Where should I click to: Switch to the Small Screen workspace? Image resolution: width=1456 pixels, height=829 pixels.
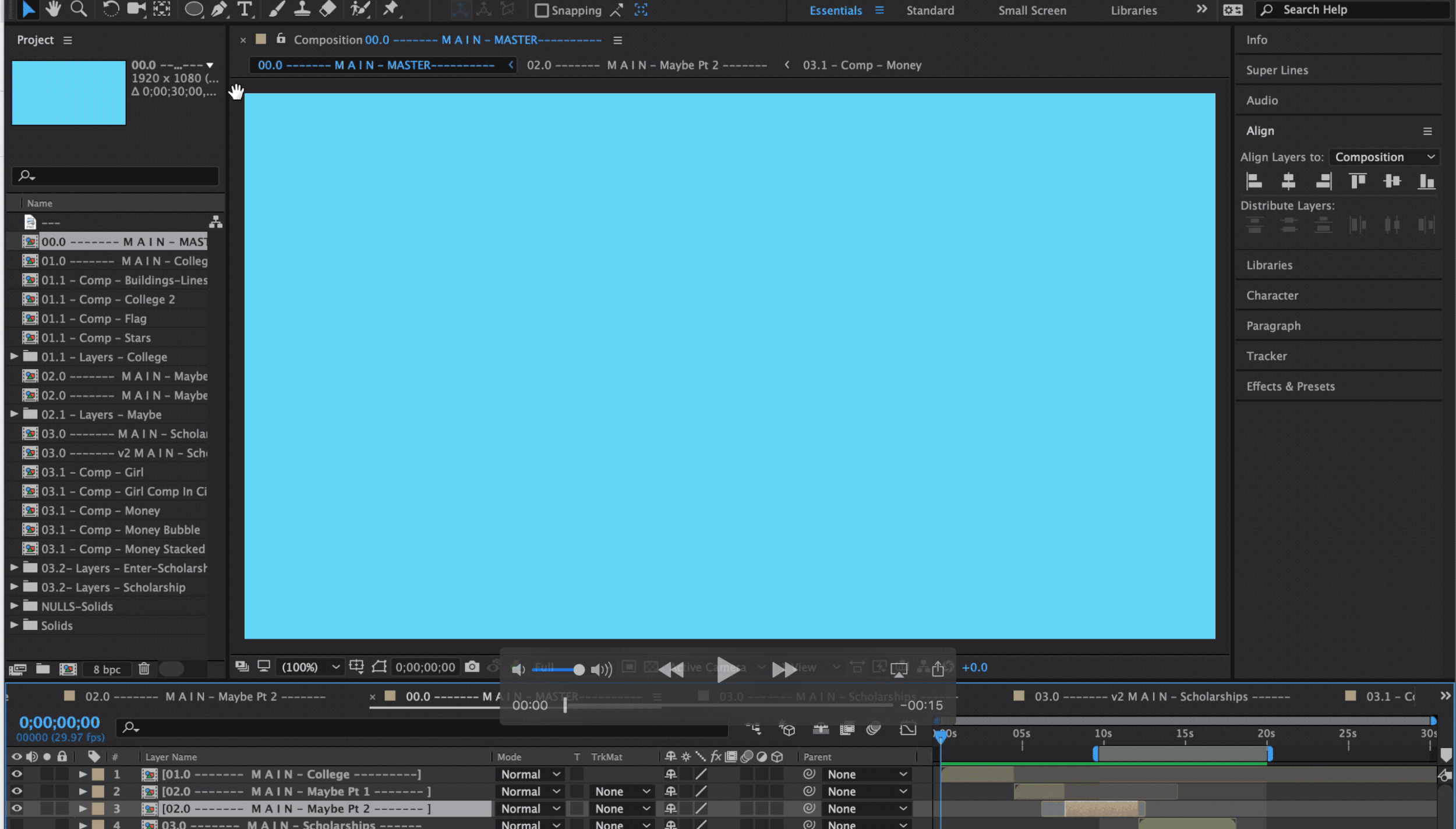tap(1032, 10)
